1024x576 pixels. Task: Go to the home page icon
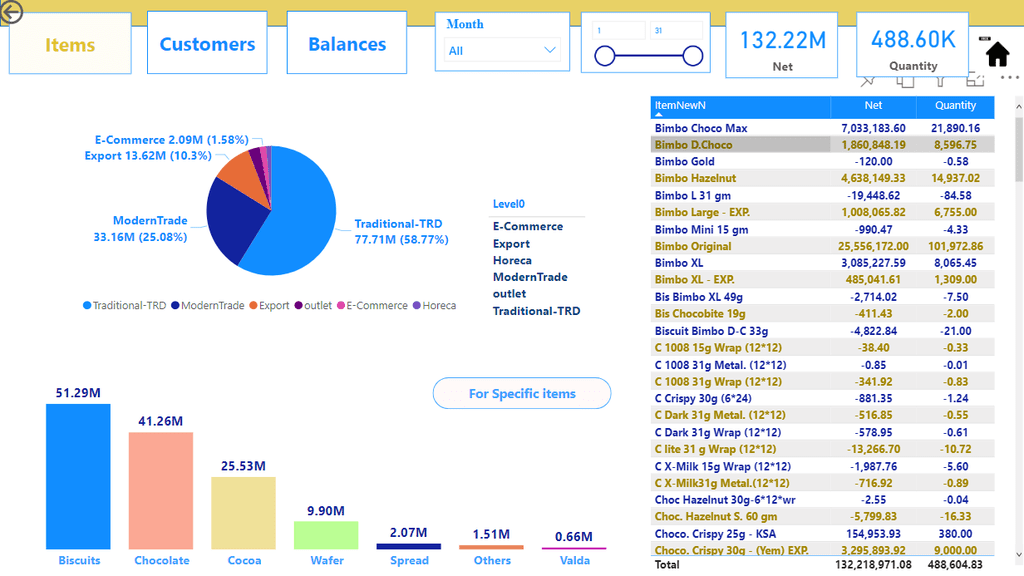pos(997,54)
